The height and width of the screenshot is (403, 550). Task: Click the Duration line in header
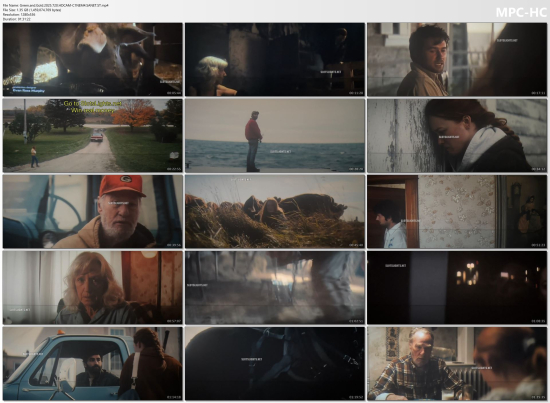16,19
